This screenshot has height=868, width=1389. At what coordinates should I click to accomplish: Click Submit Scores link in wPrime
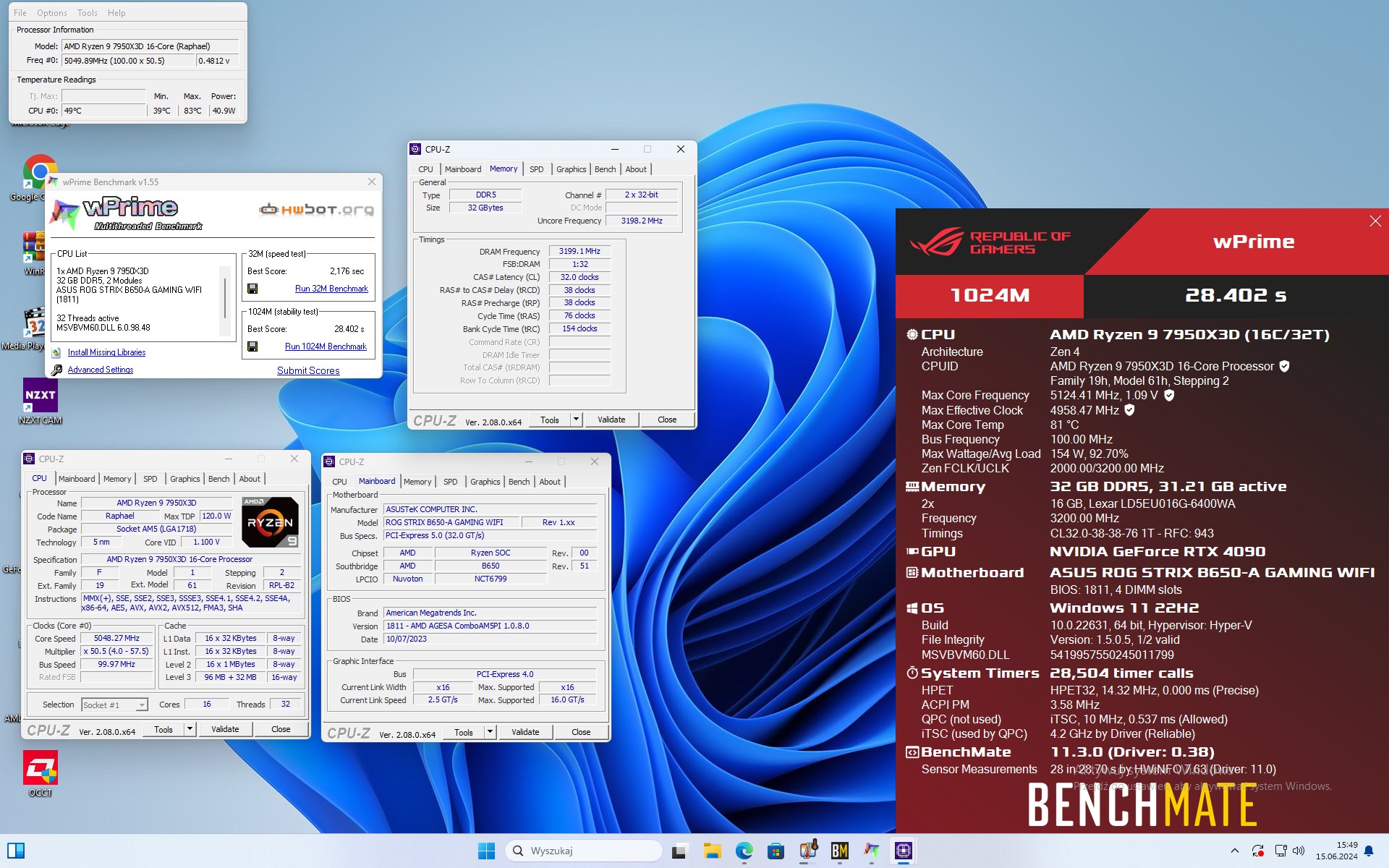[x=308, y=370]
